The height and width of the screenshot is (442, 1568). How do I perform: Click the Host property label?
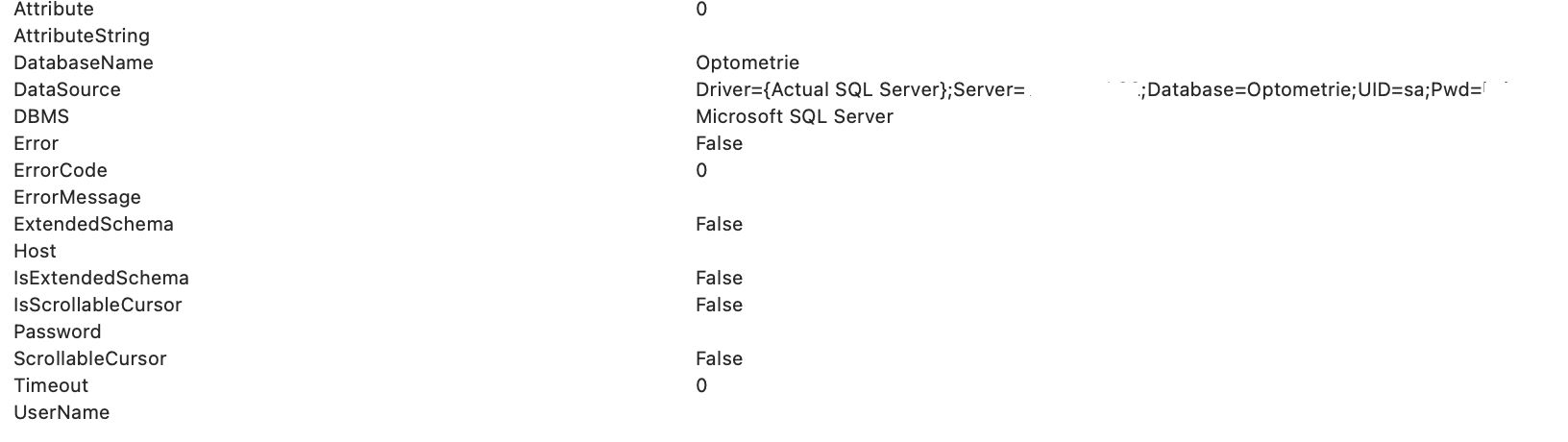(35, 252)
